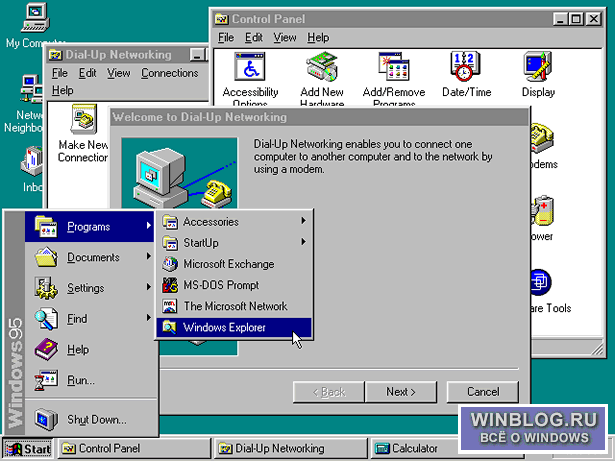Switch to Control Panel taskbar button
The width and height of the screenshot is (615, 461).
click(135, 448)
